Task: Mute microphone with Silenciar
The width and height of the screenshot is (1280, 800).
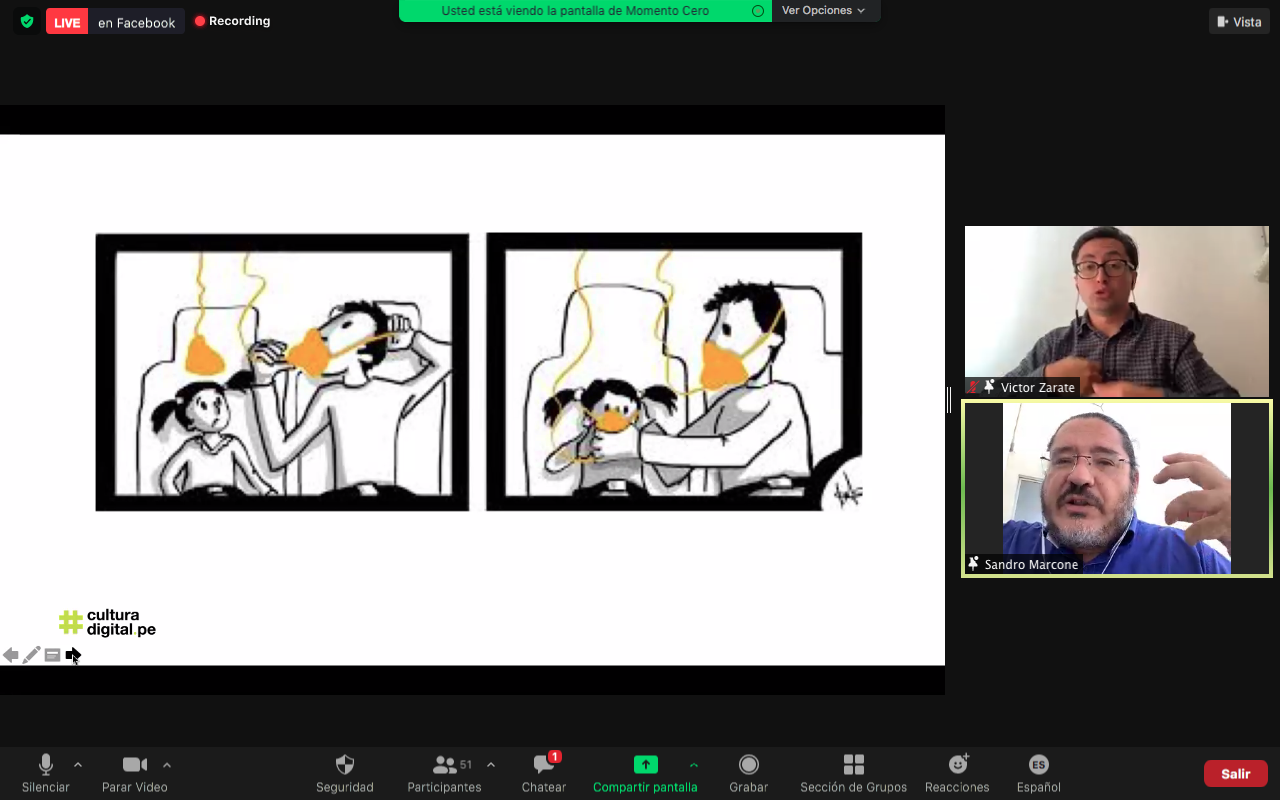Action: click(45, 766)
